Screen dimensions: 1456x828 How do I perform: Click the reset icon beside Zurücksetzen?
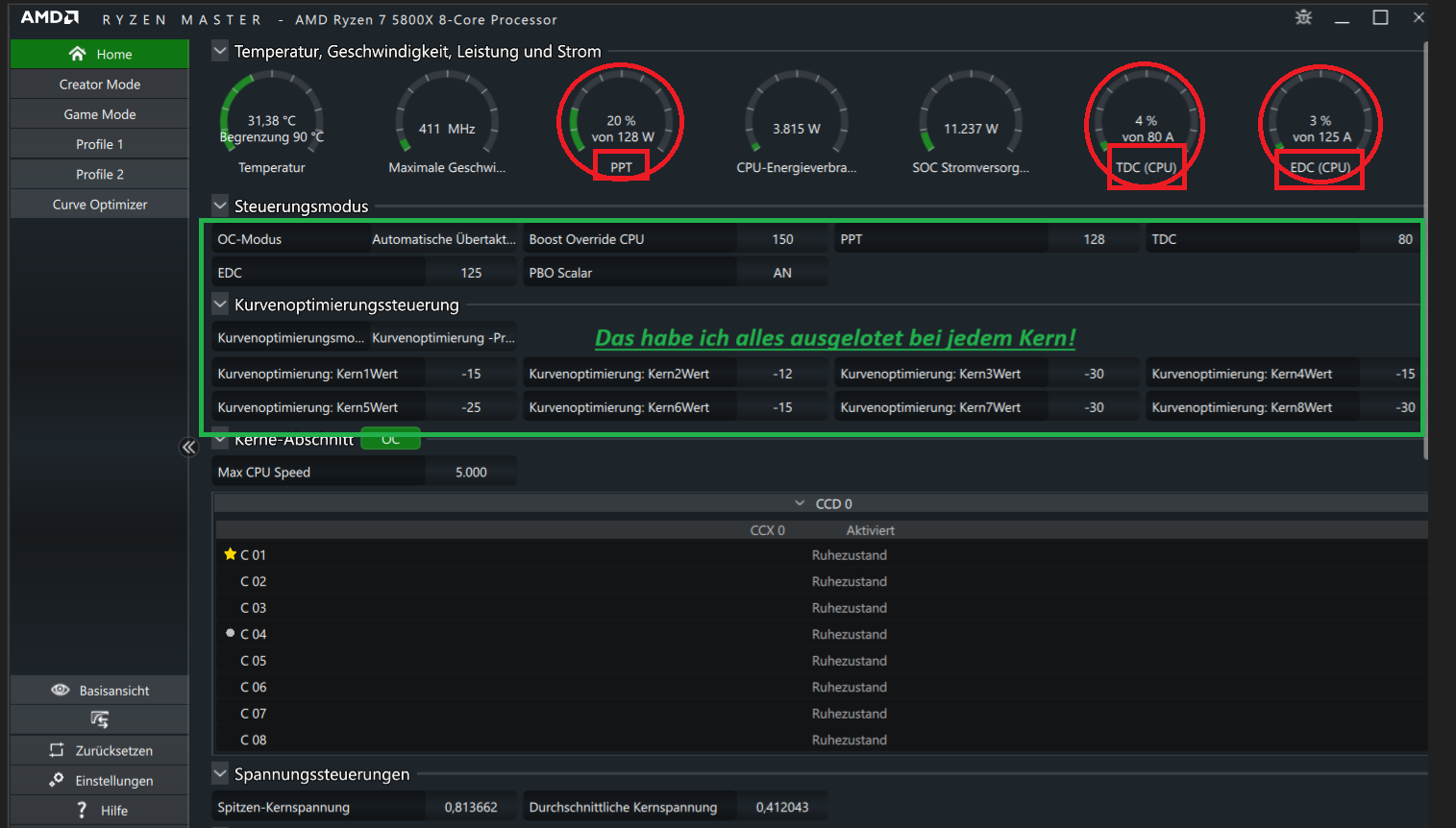click(x=57, y=750)
